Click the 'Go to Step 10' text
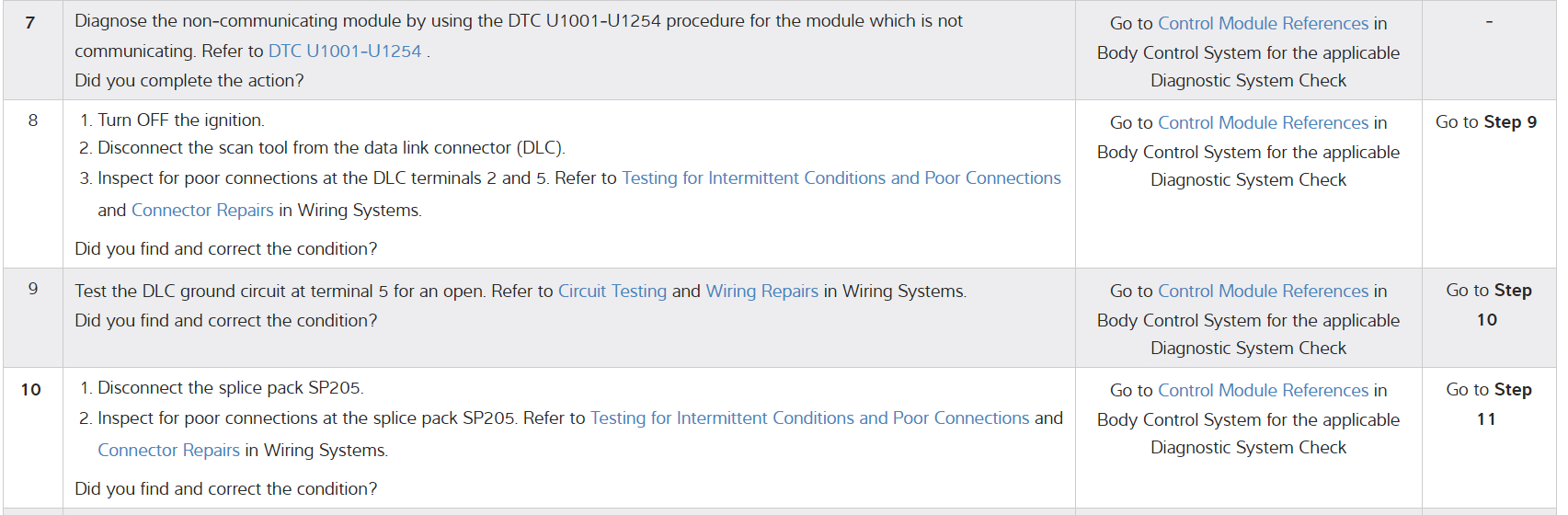The width and height of the screenshot is (1568, 515). click(x=1488, y=304)
